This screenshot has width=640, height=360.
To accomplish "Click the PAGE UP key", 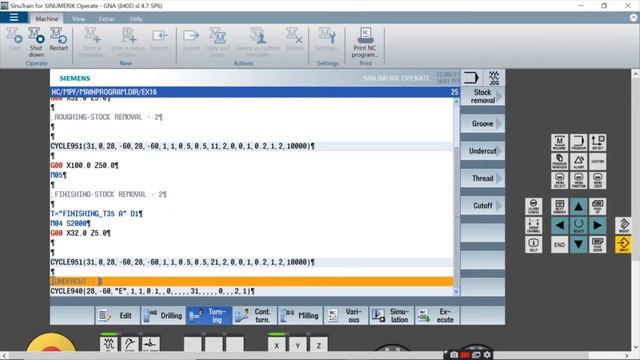I will [x=598, y=207].
